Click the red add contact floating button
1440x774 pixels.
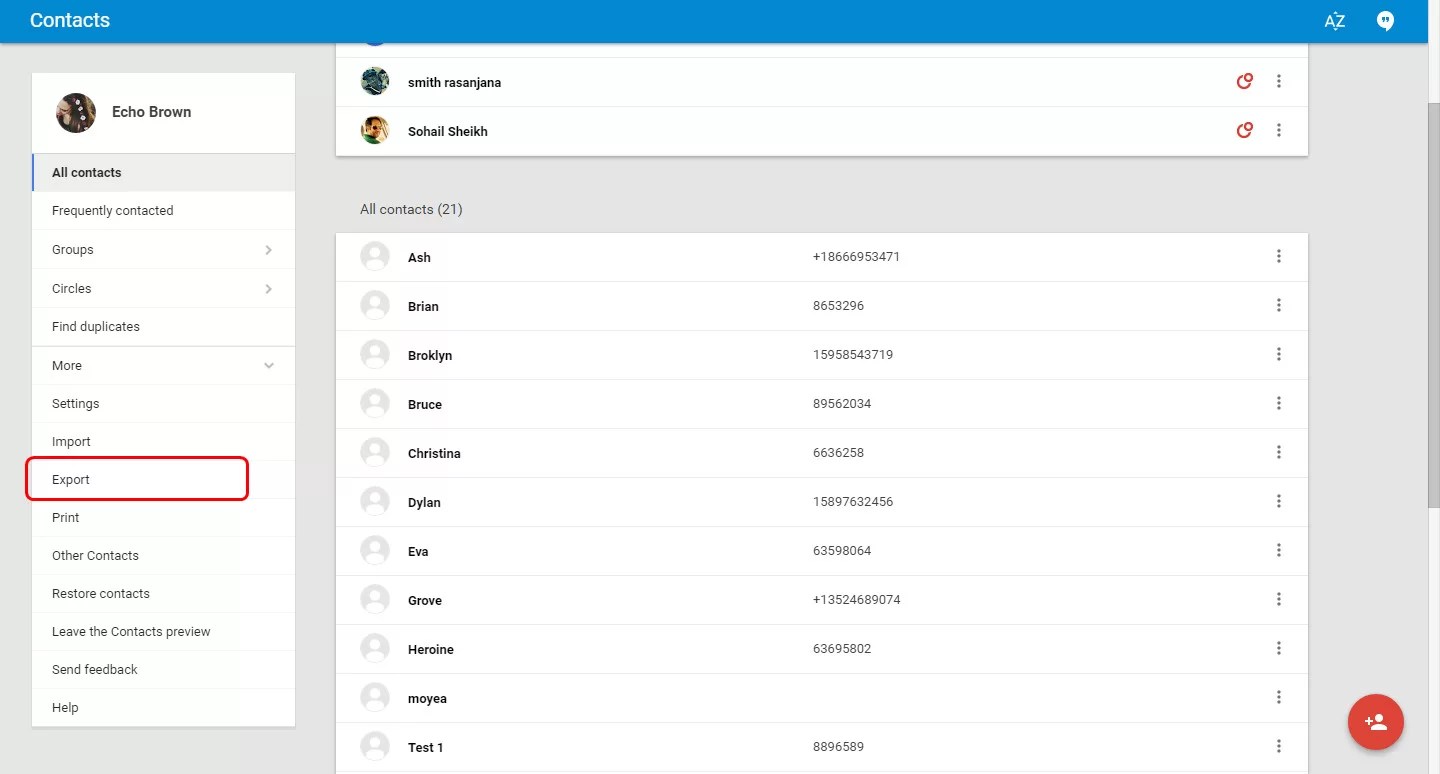1376,722
